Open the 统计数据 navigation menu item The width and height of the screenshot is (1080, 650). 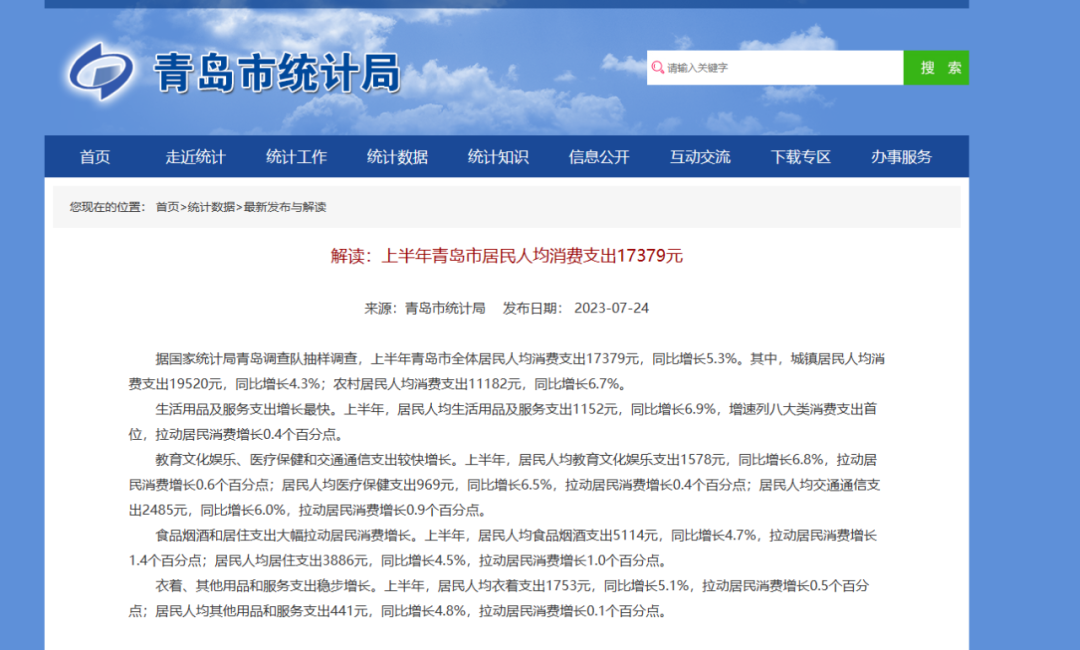(397, 157)
